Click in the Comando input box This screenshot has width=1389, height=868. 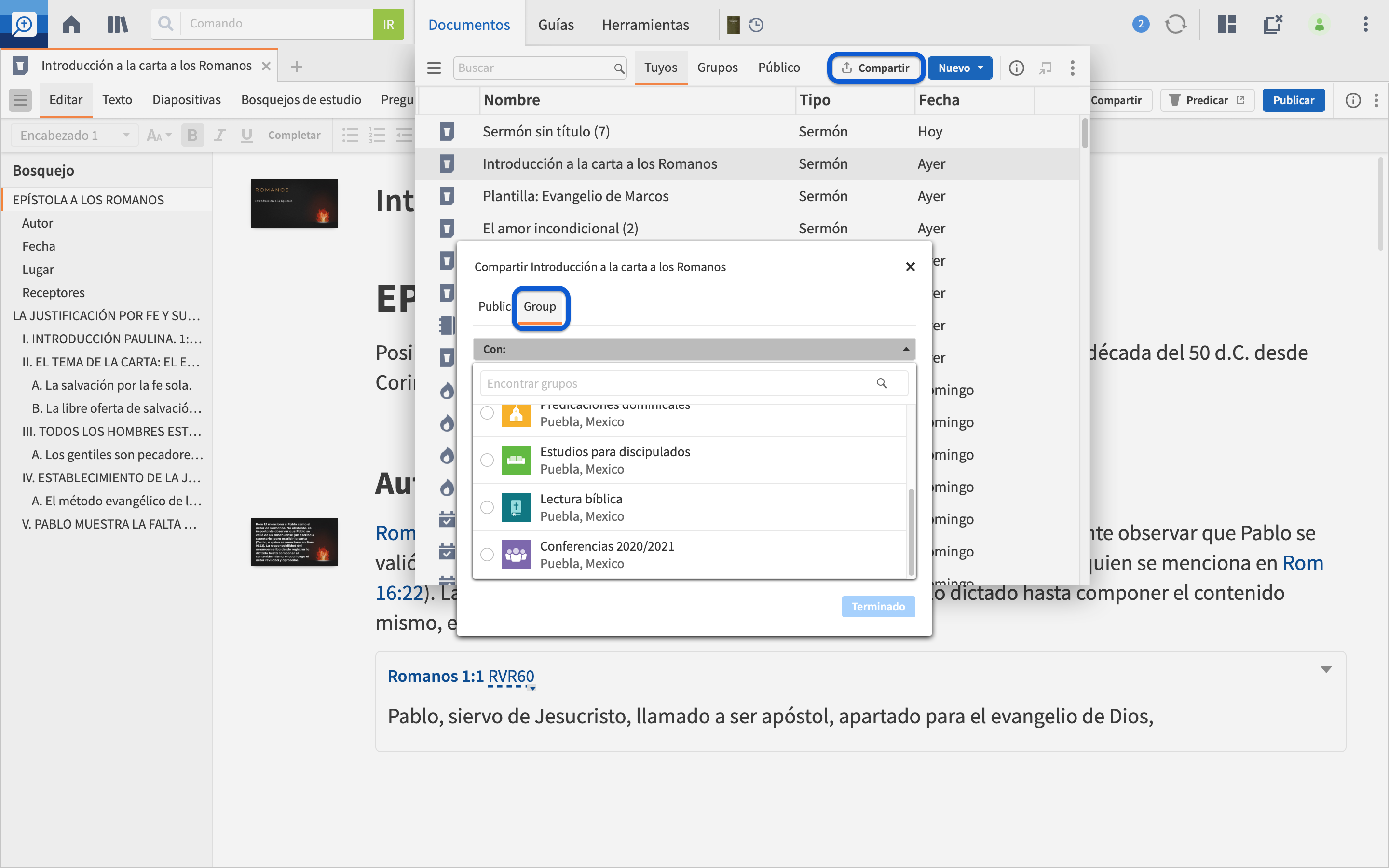tap(278, 24)
